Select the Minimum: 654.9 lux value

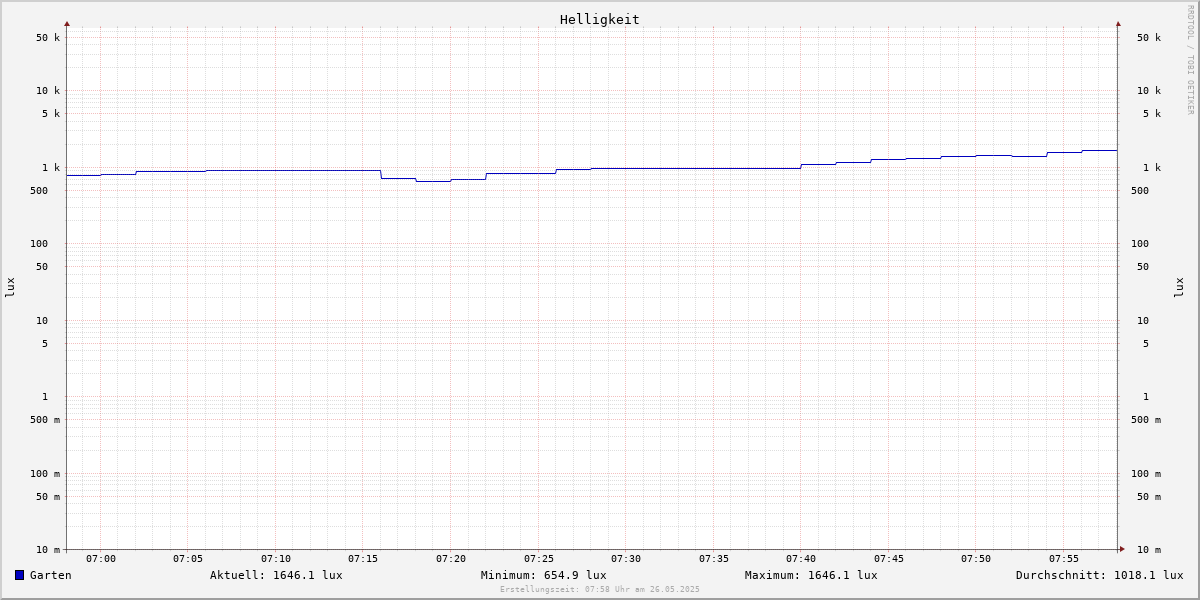point(543,575)
